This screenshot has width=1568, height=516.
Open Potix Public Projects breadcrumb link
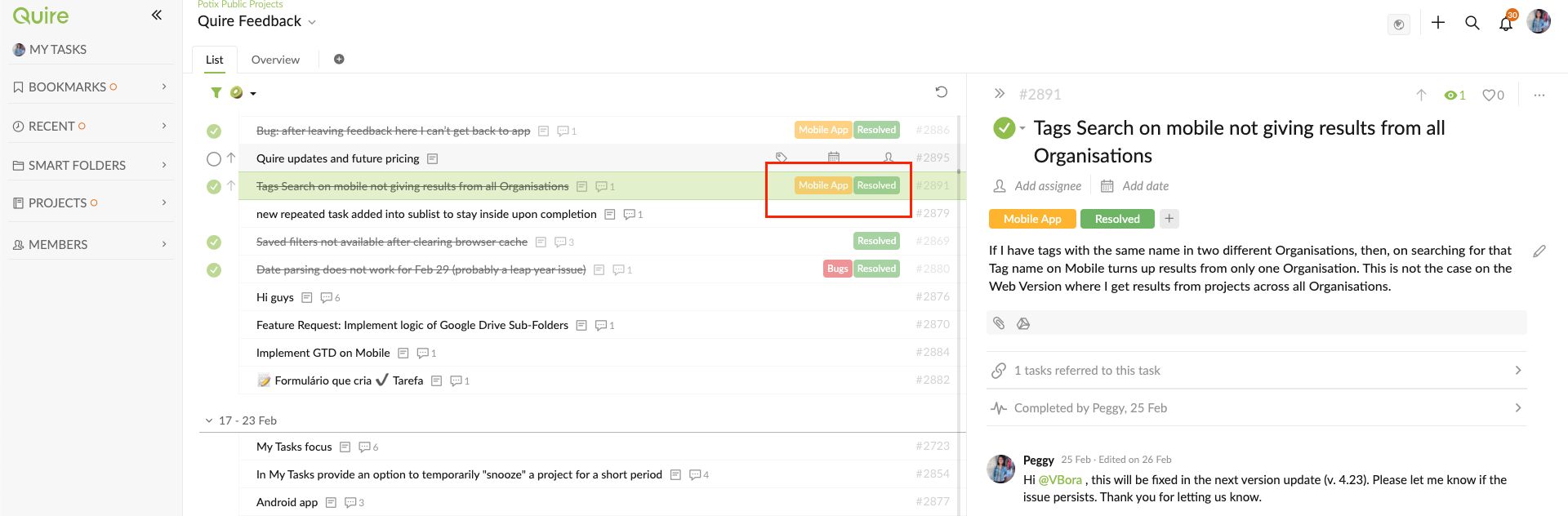click(x=240, y=4)
